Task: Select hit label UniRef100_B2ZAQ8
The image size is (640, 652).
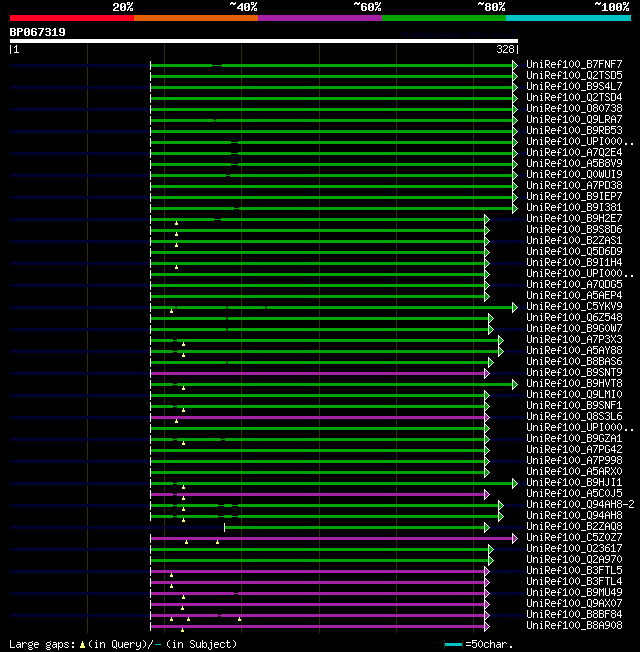Action: (x=574, y=527)
